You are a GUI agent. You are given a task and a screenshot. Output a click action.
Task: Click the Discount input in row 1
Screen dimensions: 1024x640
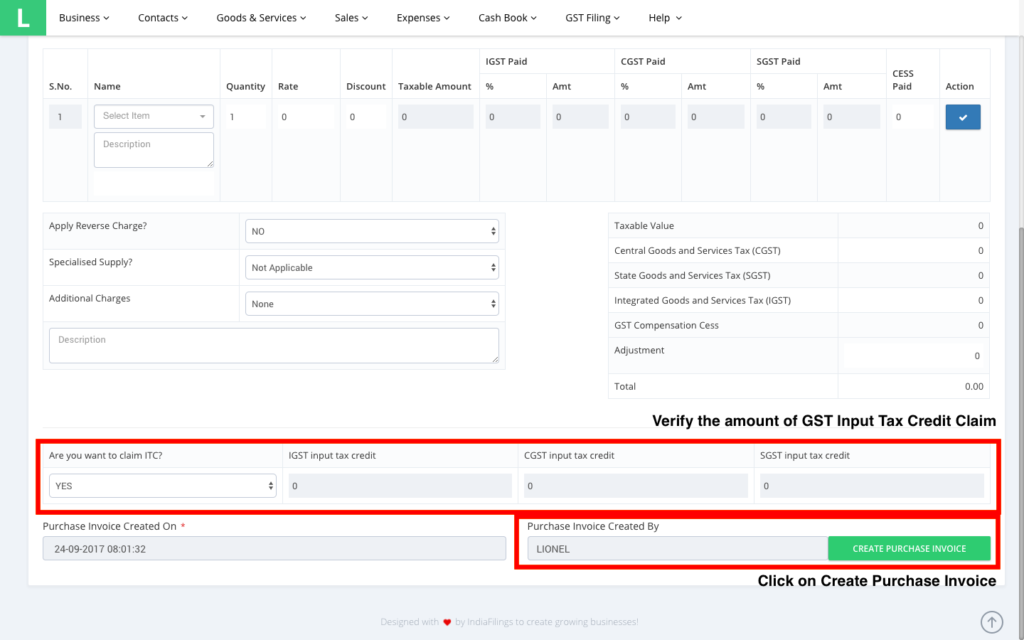click(366, 117)
